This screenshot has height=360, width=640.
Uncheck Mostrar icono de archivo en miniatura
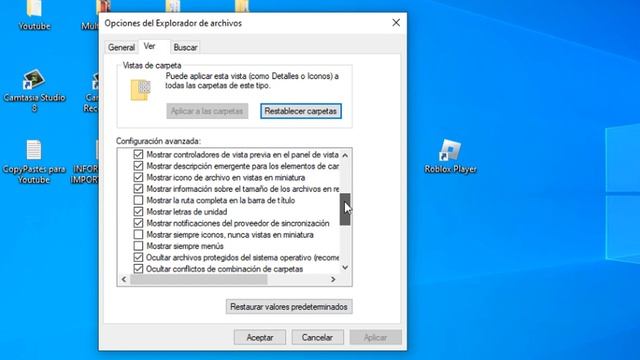138,178
